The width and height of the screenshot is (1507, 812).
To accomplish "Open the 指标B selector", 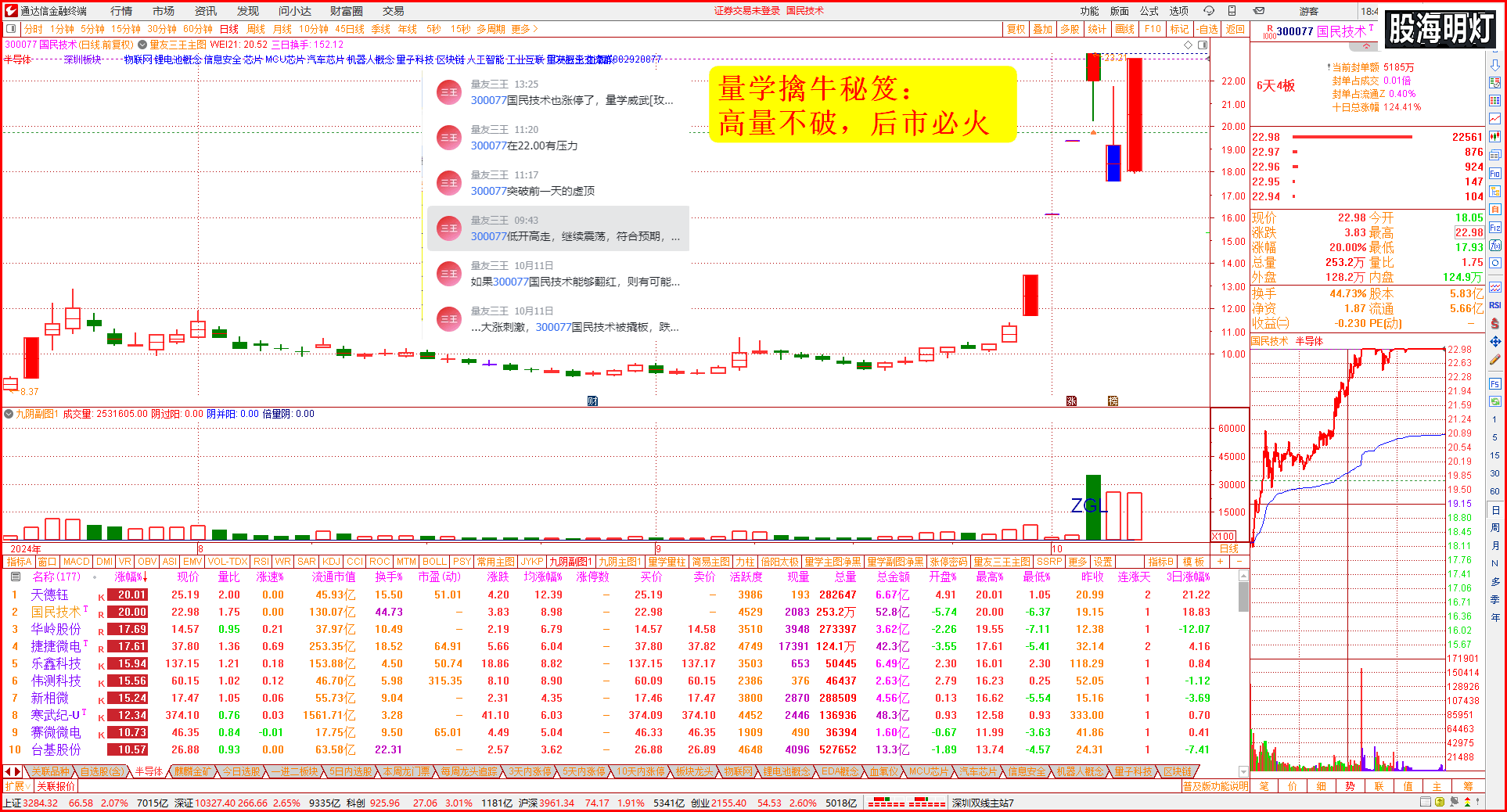I will tap(1162, 562).
